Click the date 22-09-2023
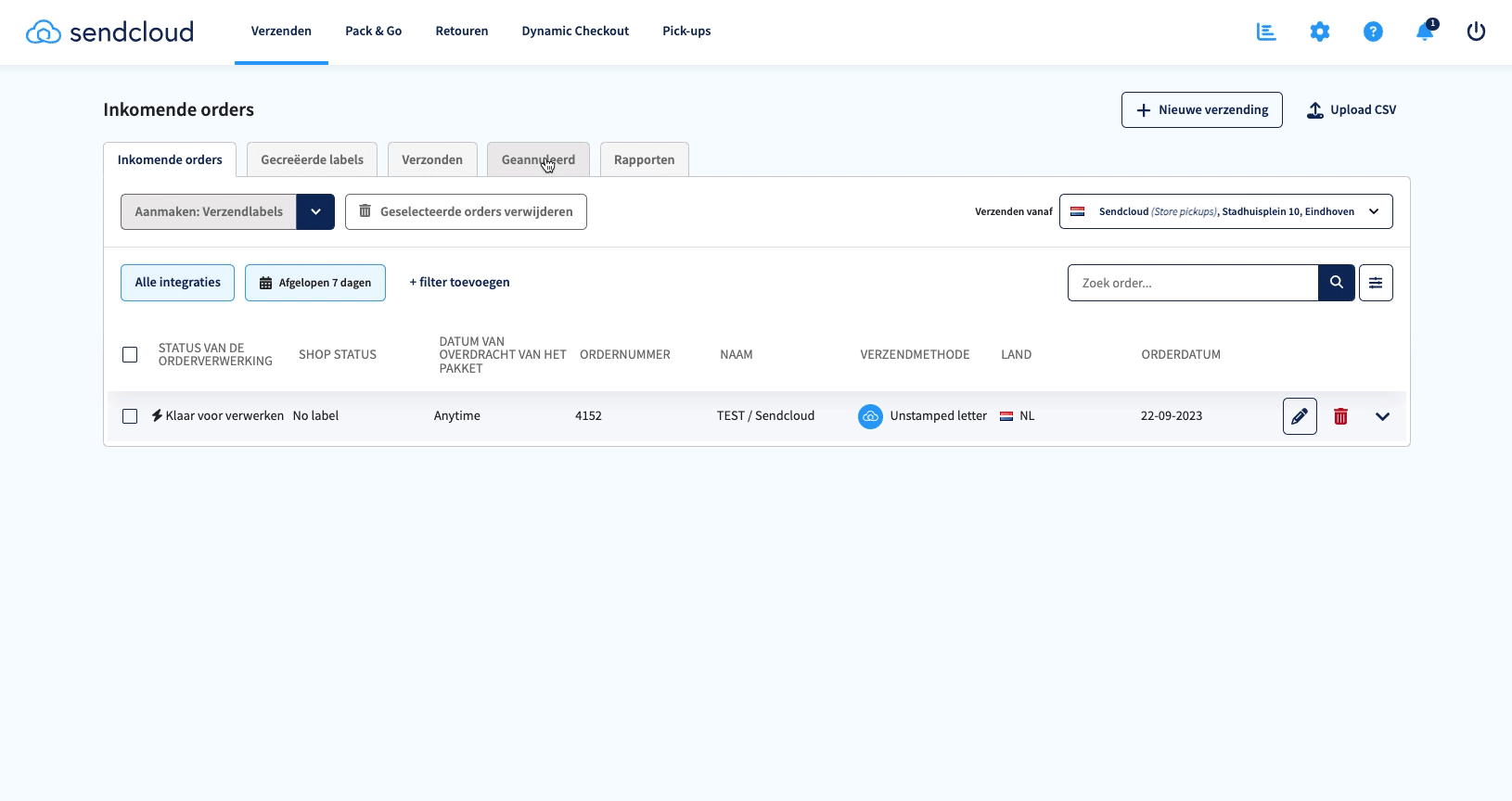Viewport: 1512px width, 801px height. [x=1172, y=416]
